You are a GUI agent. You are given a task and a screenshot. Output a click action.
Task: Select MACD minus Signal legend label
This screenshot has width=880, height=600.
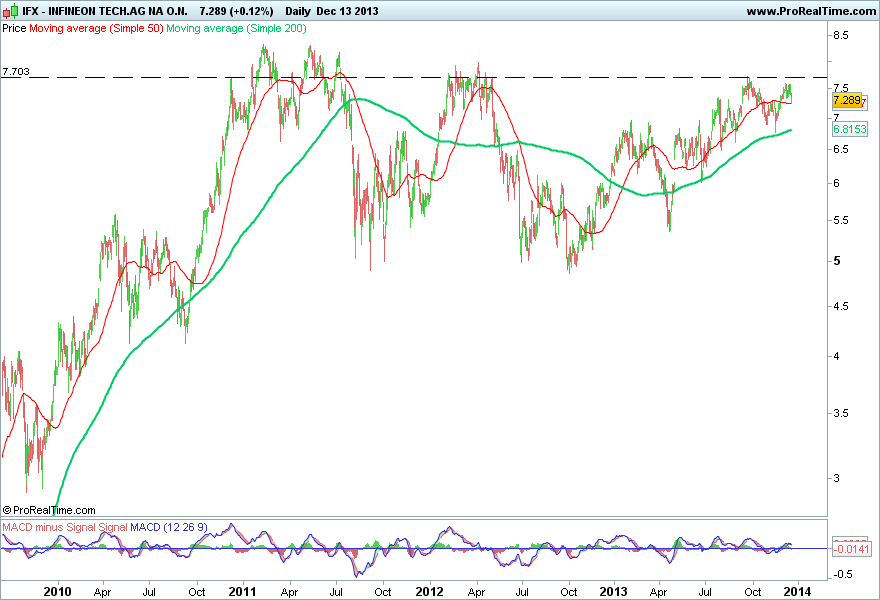click(49, 527)
